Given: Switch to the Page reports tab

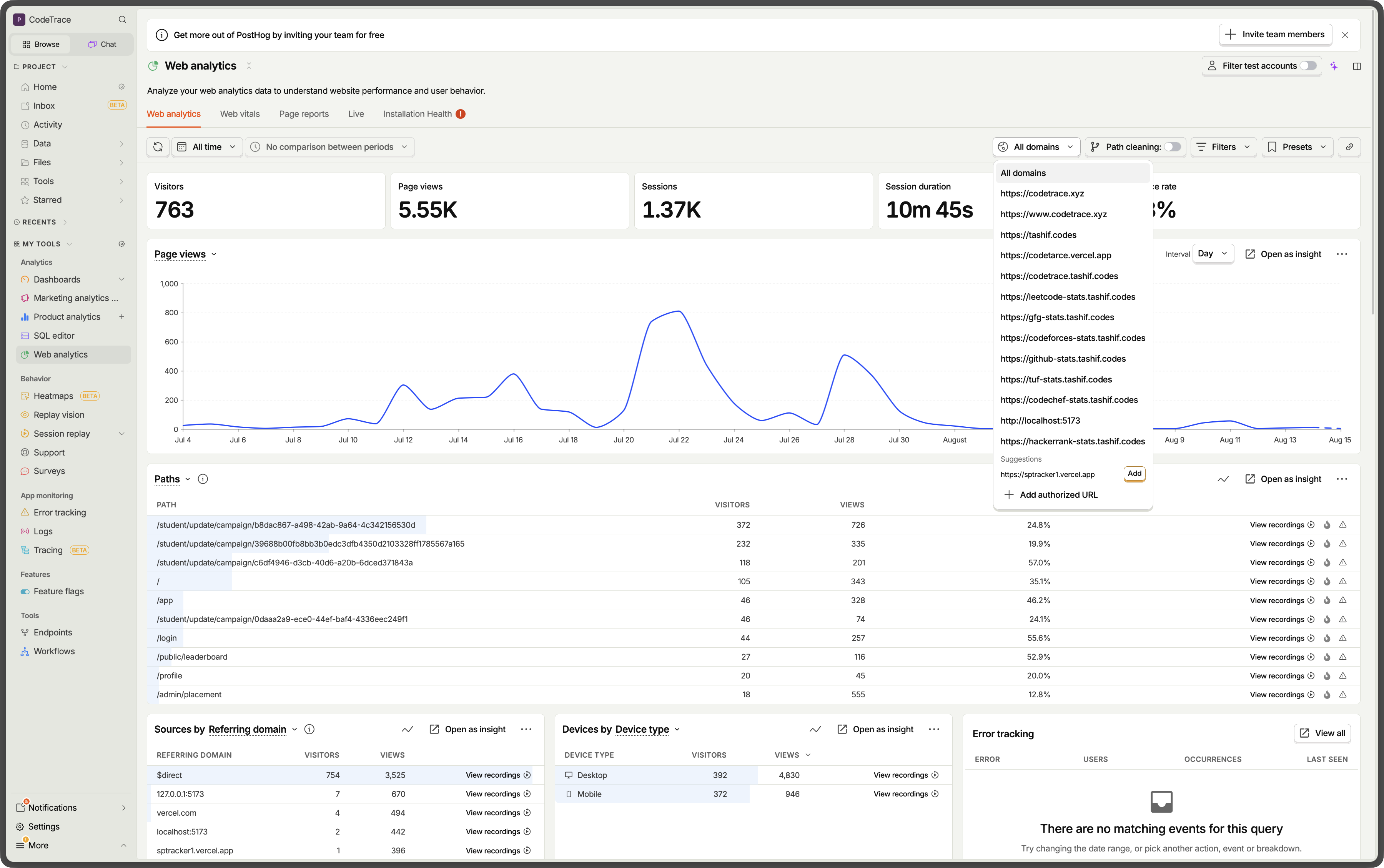Looking at the screenshot, I should [304, 114].
